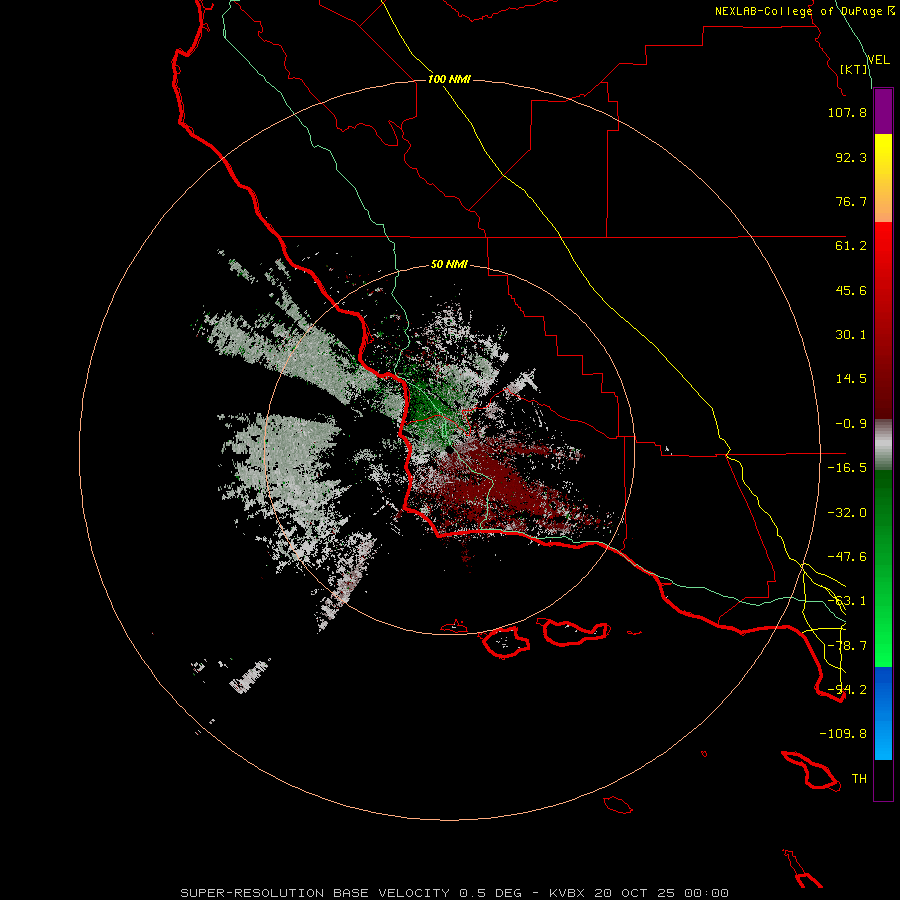Click the '100 NMI' range ring label
900x900 pixels.
tap(449, 79)
